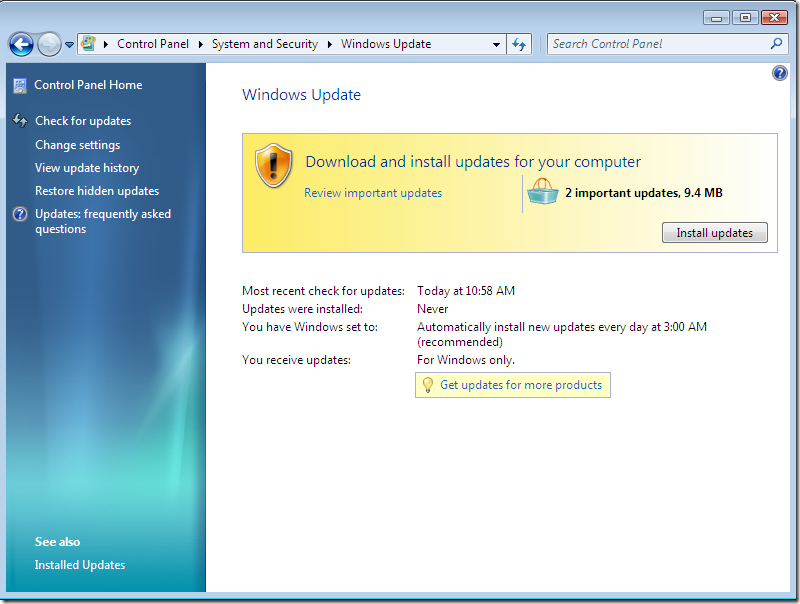
Task: Click 'For Windows only.' text
Action: click(466, 360)
